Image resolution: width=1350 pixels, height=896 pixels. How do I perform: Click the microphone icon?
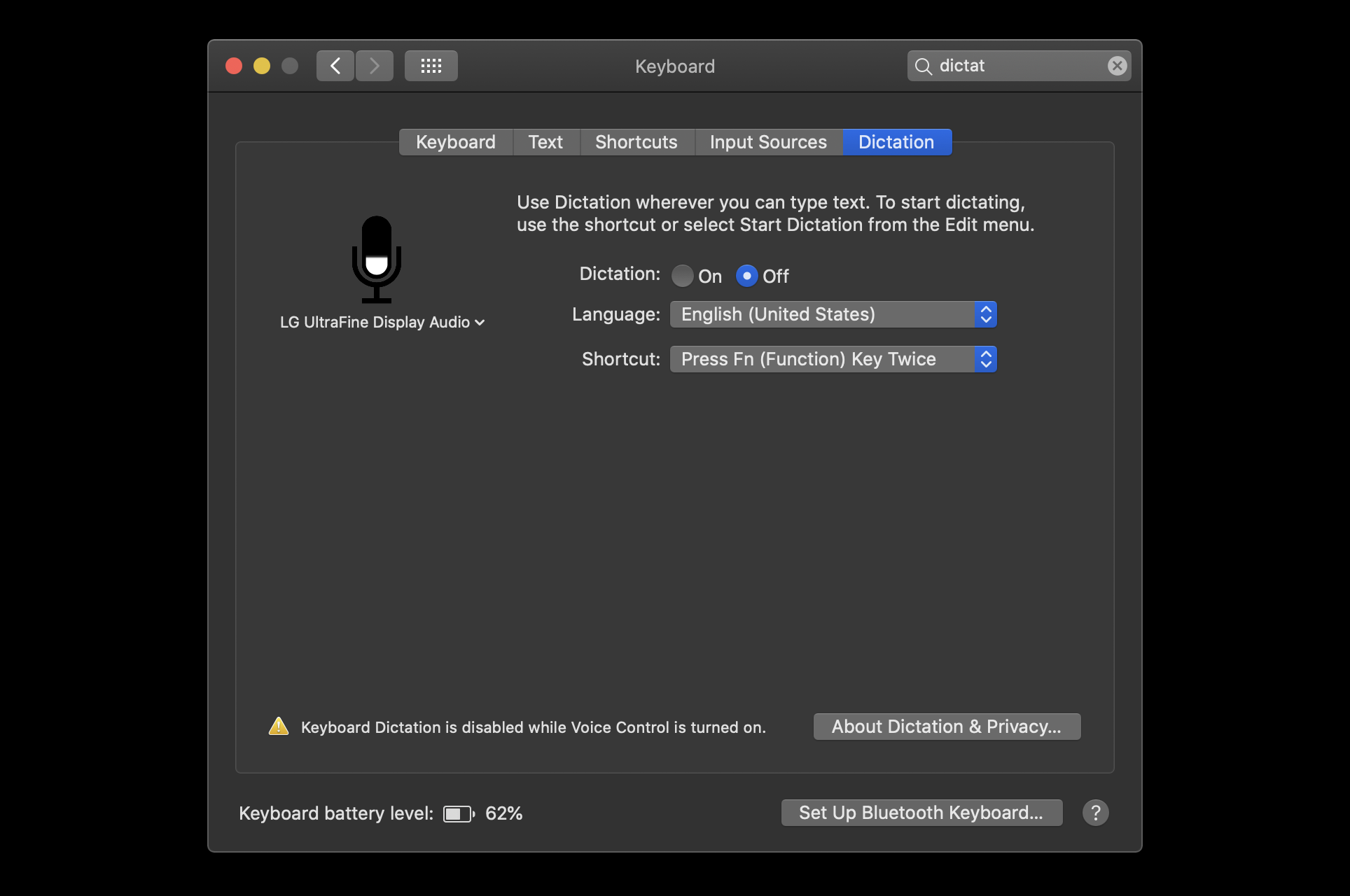[377, 259]
